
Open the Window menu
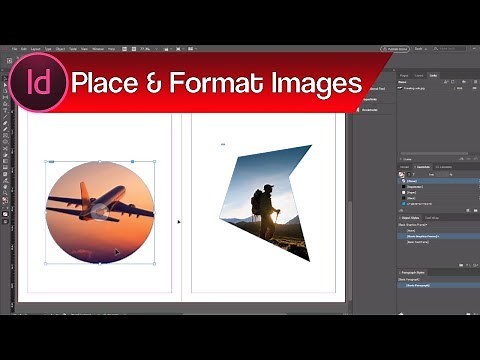[x=98, y=49]
